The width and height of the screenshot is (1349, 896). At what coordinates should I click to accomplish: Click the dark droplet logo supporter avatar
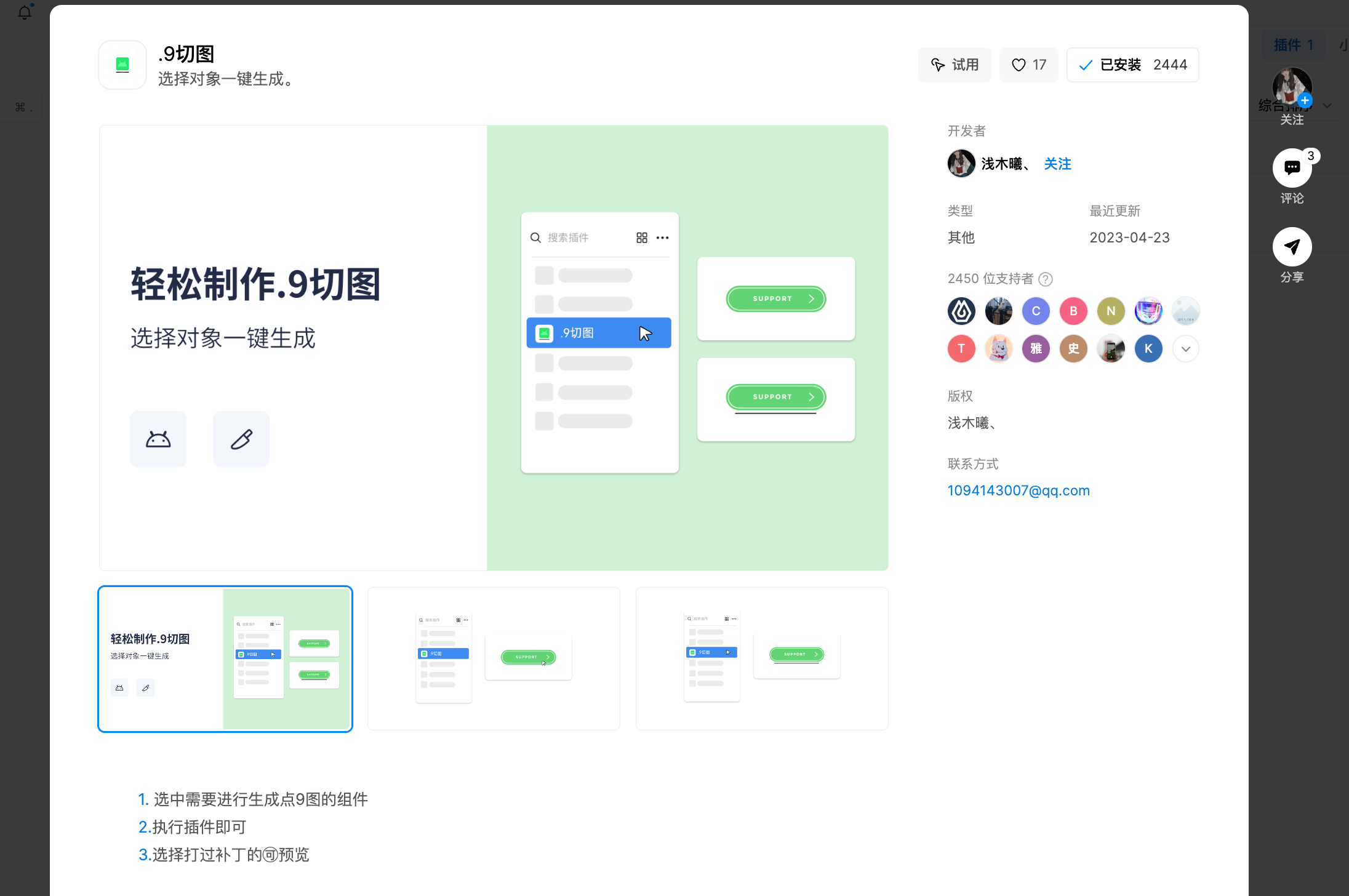pyautogui.click(x=961, y=311)
